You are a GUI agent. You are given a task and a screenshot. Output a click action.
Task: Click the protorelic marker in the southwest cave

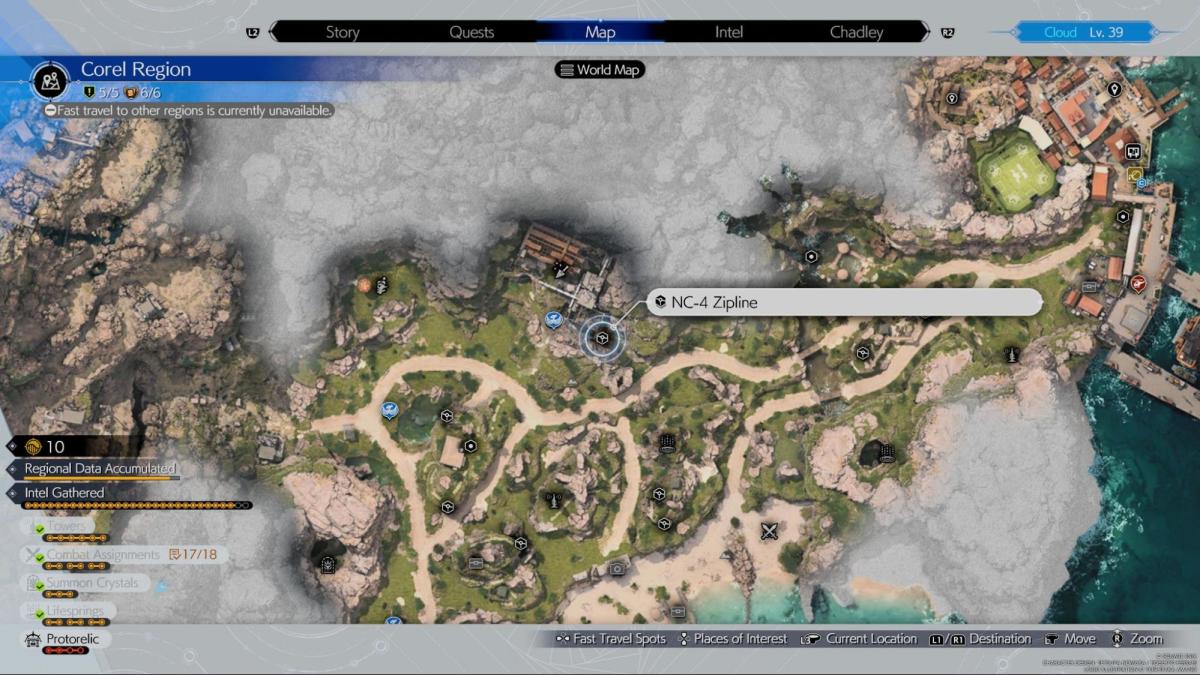pos(327,565)
